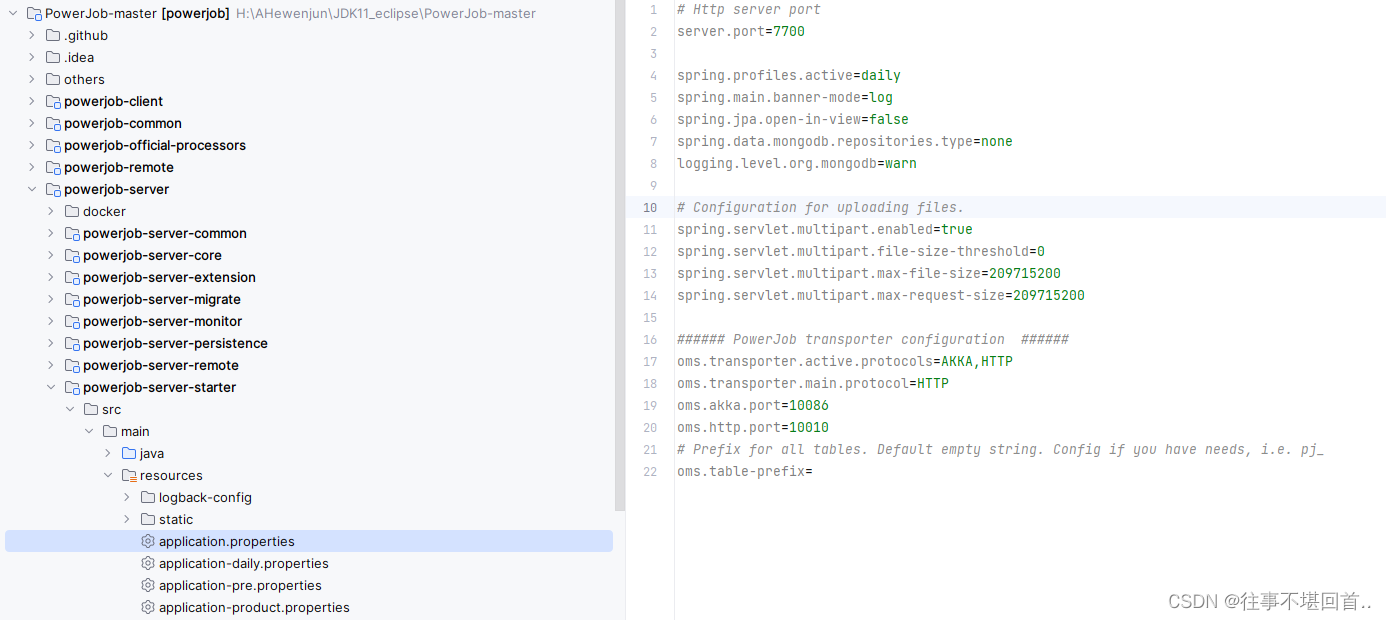
Task: Expand the others folder chevron
Action: pyautogui.click(x=32, y=79)
